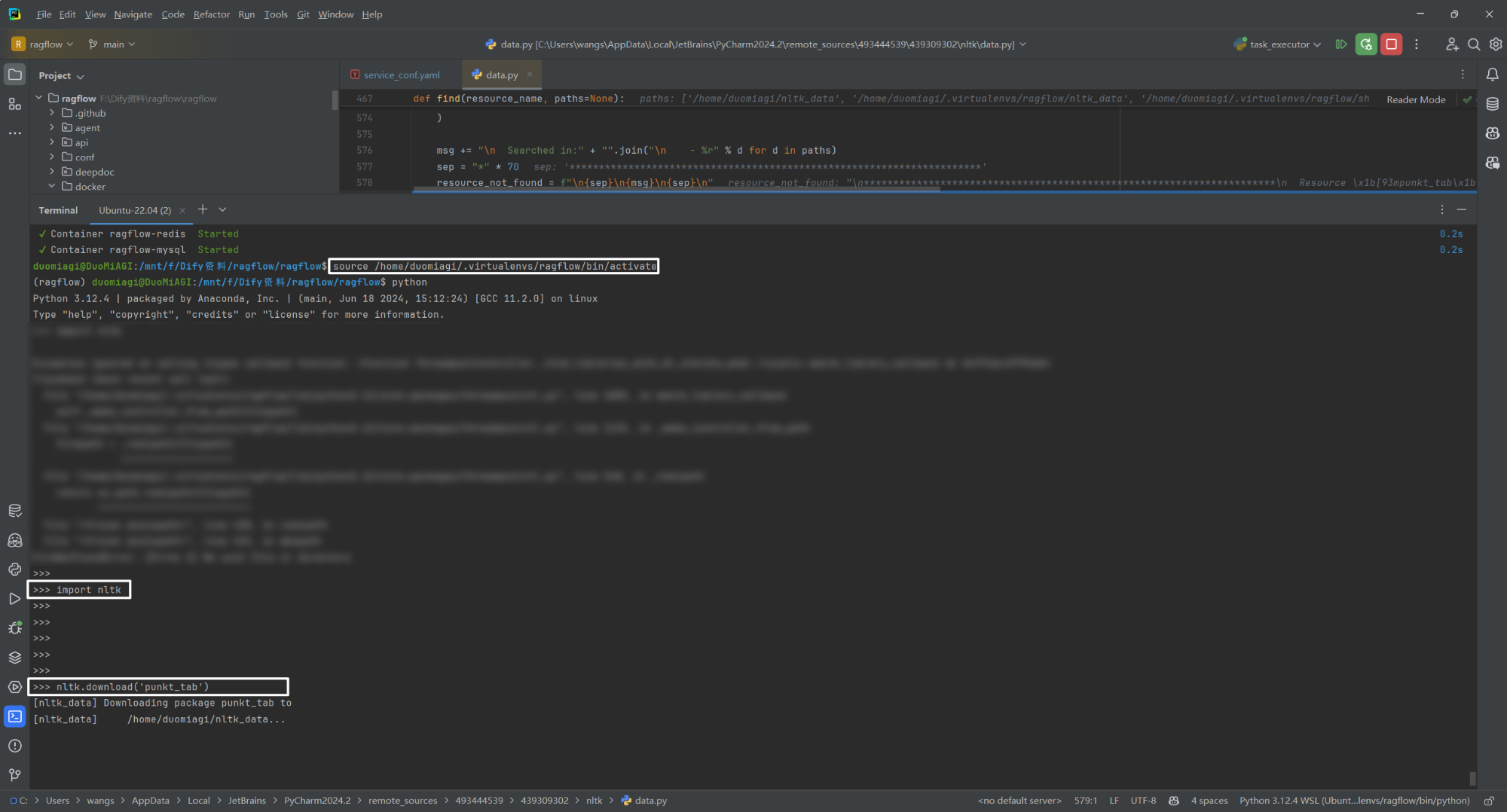Open Project view dropdown
1507x812 pixels.
(x=62, y=76)
